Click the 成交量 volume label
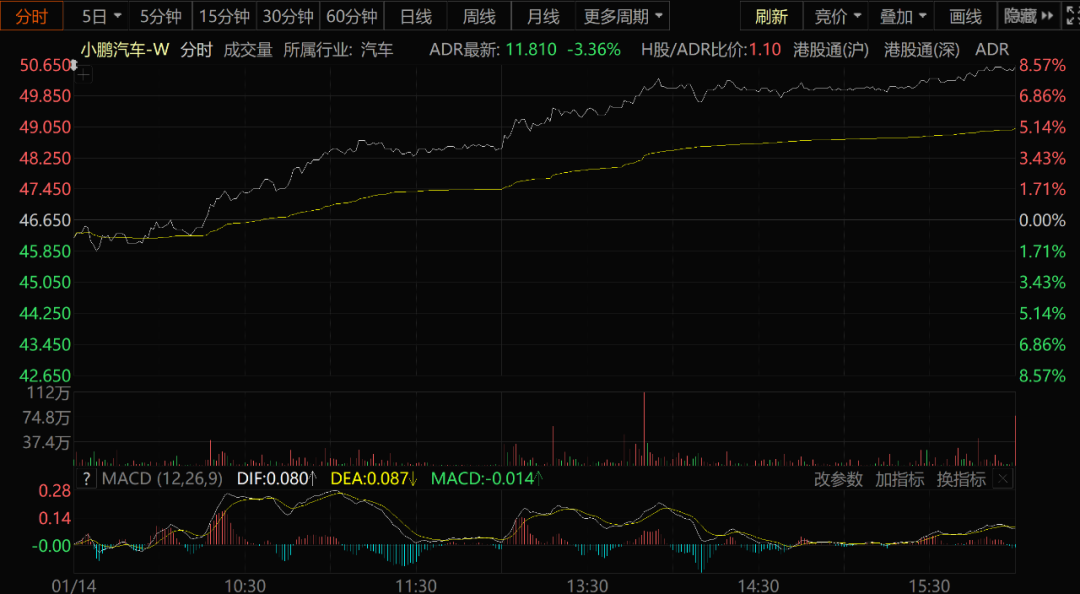 point(248,50)
